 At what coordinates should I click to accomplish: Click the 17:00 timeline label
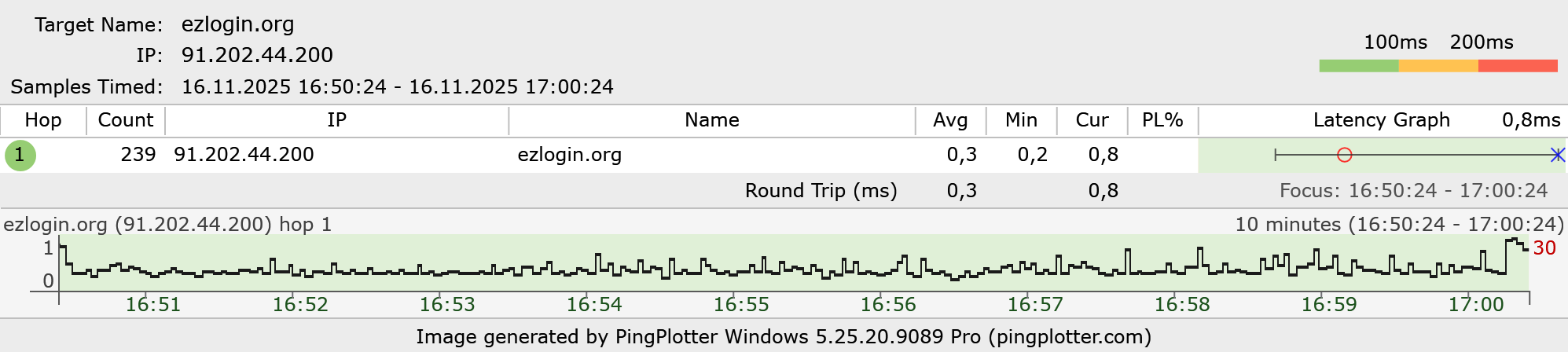[1476, 305]
